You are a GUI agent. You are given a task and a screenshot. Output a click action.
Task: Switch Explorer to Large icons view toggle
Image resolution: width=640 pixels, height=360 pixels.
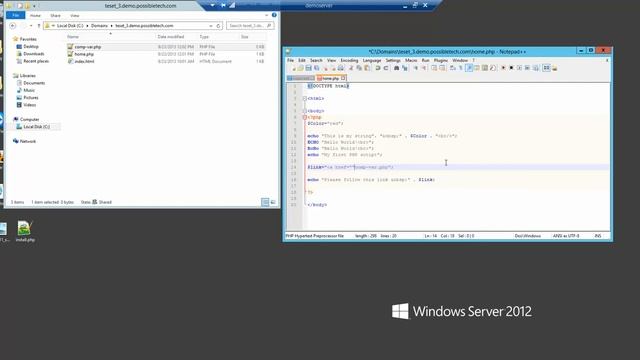[x=273, y=202]
